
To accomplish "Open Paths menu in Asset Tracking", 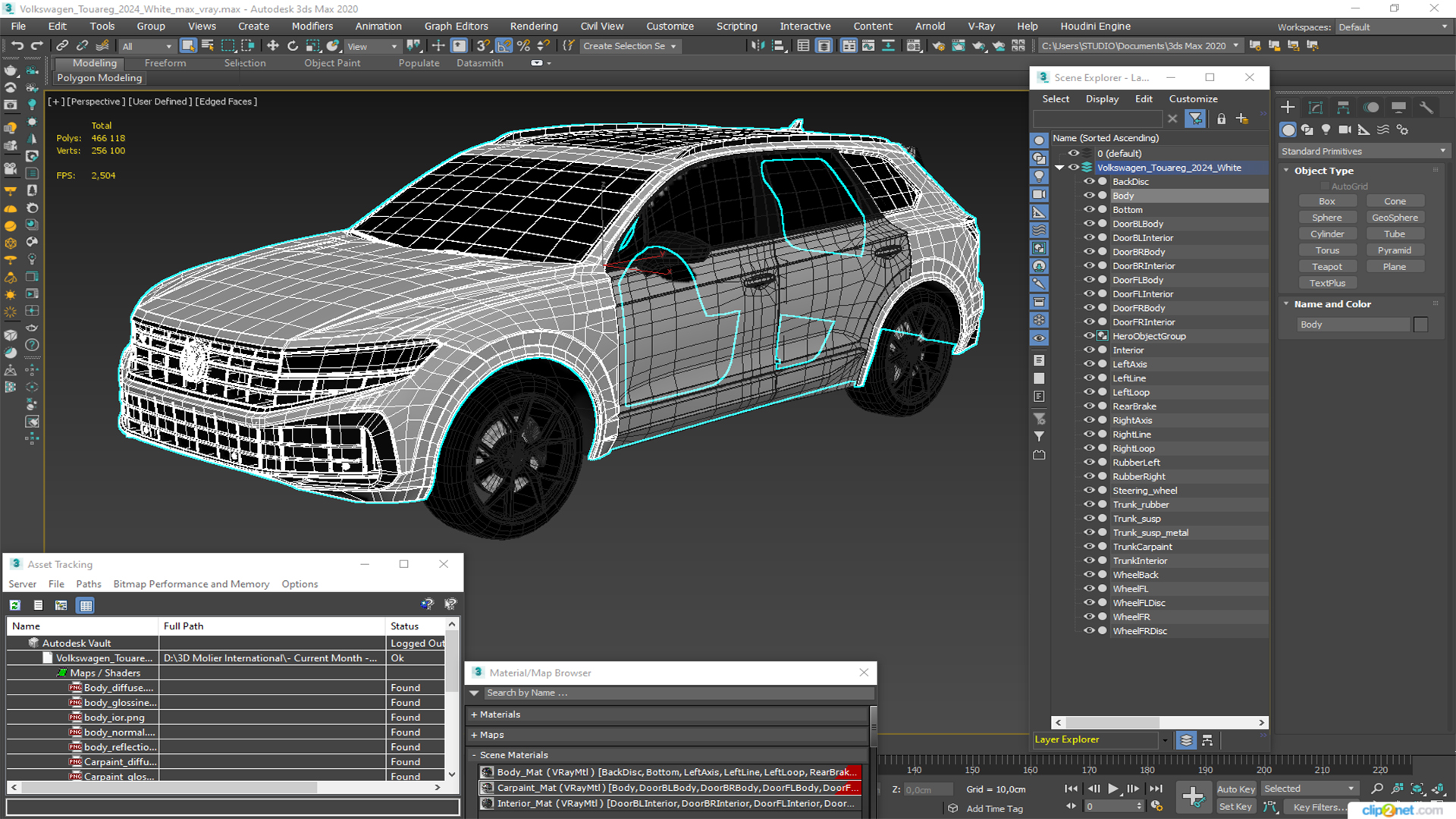I will pyautogui.click(x=89, y=584).
